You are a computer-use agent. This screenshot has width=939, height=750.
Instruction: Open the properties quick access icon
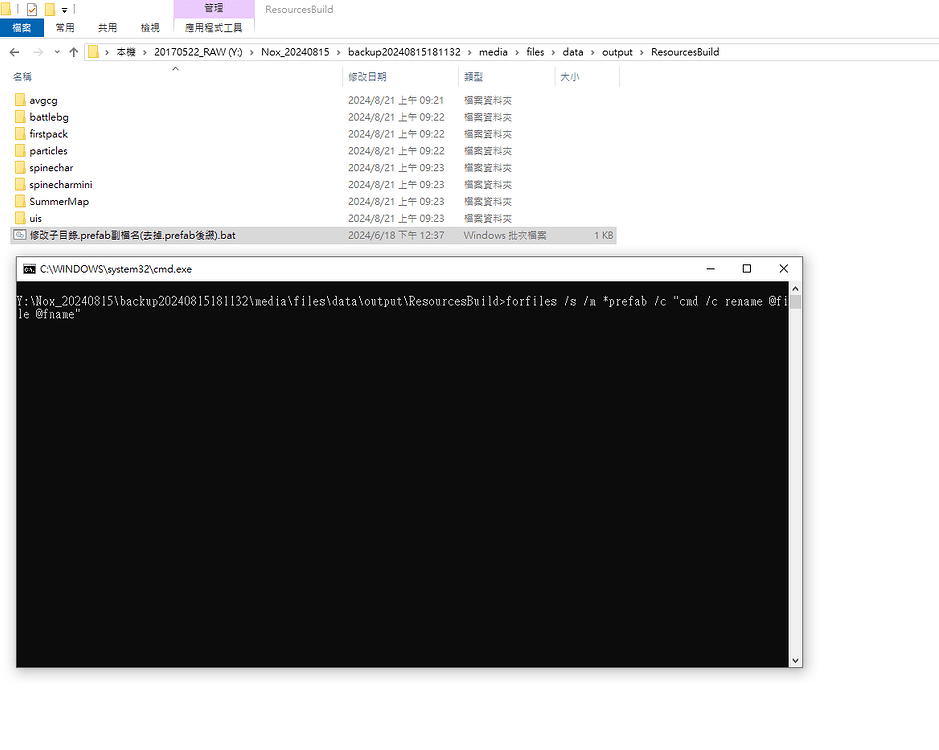click(x=32, y=9)
